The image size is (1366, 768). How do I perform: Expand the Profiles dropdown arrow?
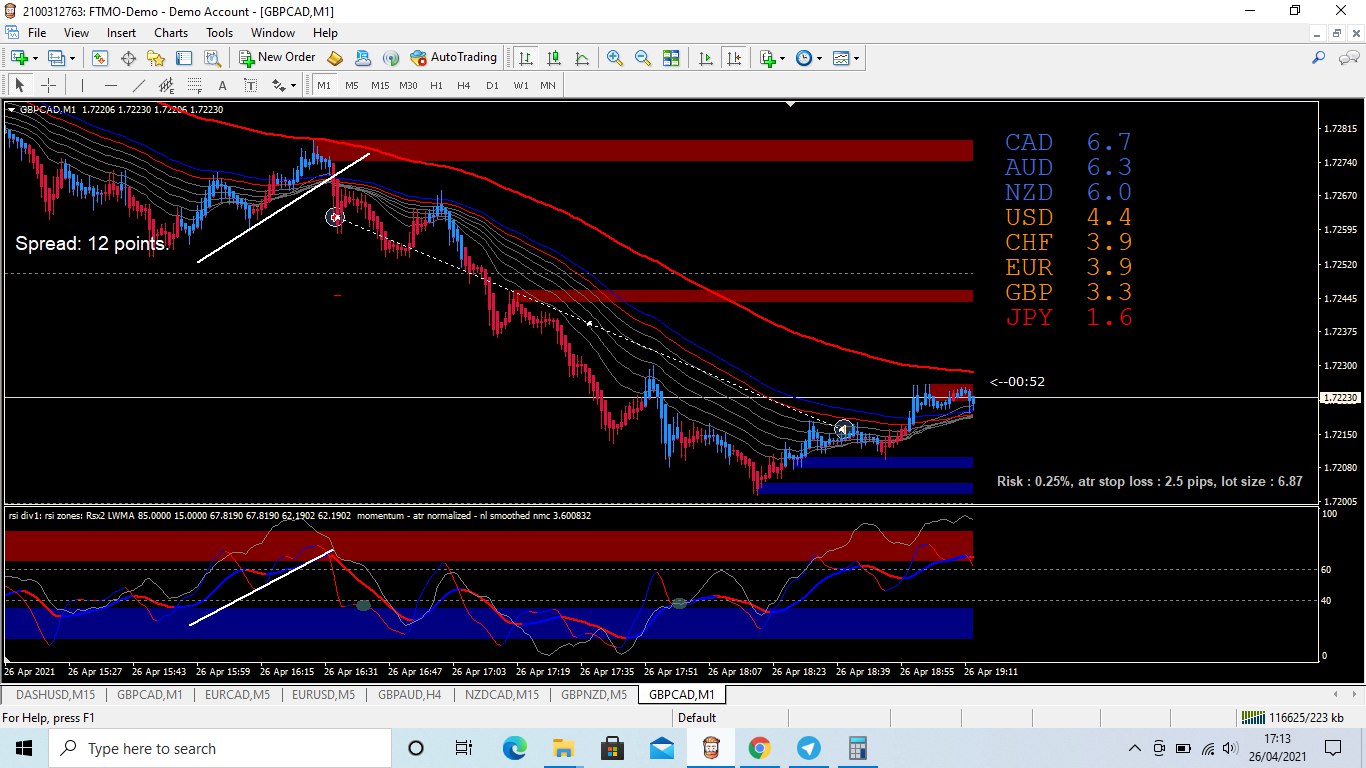(72, 58)
